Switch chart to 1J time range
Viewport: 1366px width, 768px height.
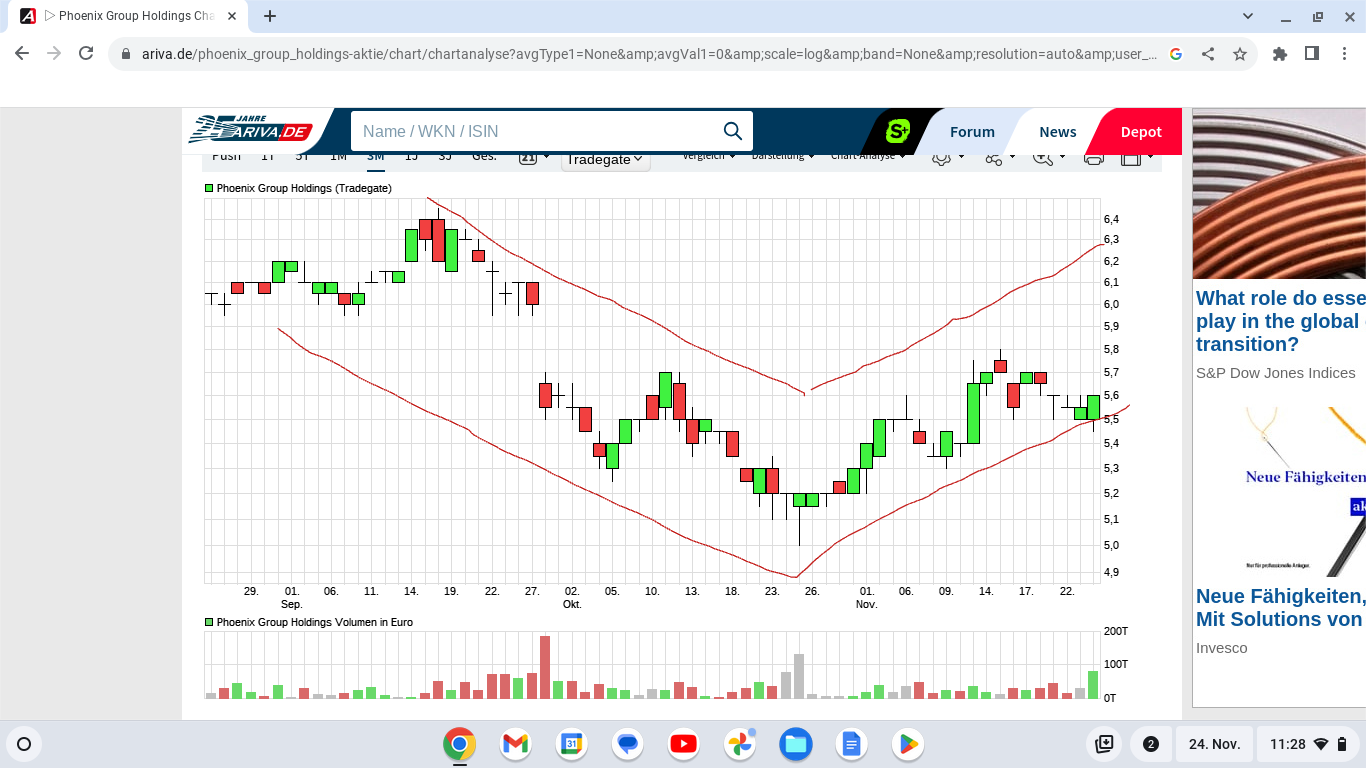411,157
